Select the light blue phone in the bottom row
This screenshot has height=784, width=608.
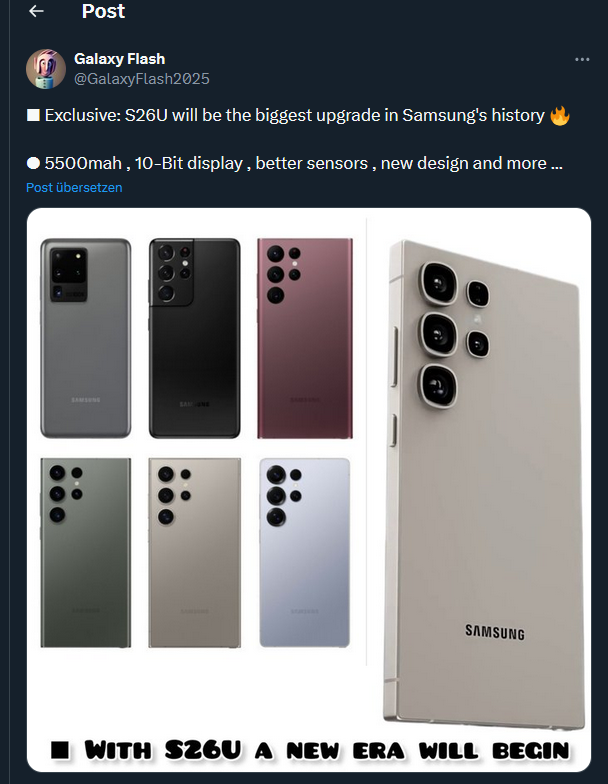click(x=305, y=553)
